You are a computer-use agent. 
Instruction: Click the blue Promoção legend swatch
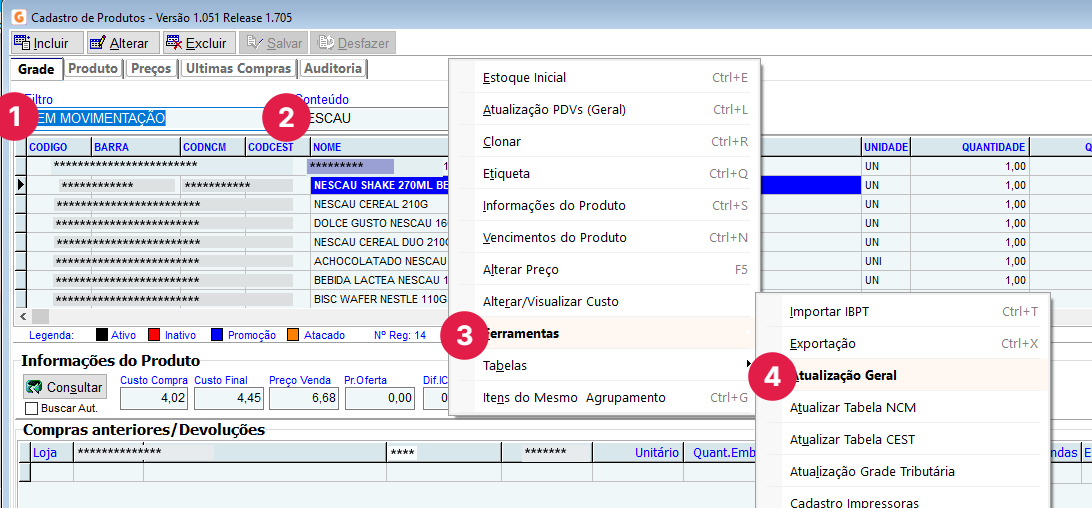click(x=217, y=335)
